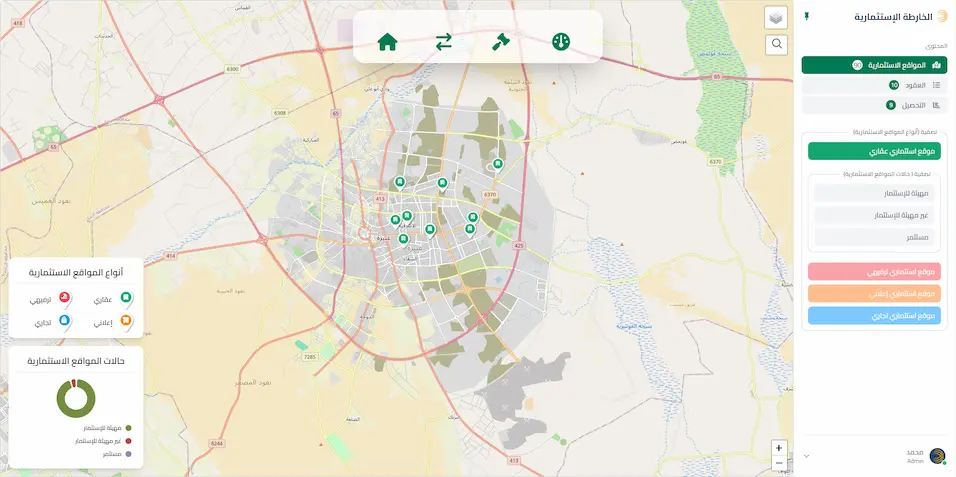Expand the موقع استثماري ترفيهي filter section
Screen dimensions: 956x477
pos(874,272)
